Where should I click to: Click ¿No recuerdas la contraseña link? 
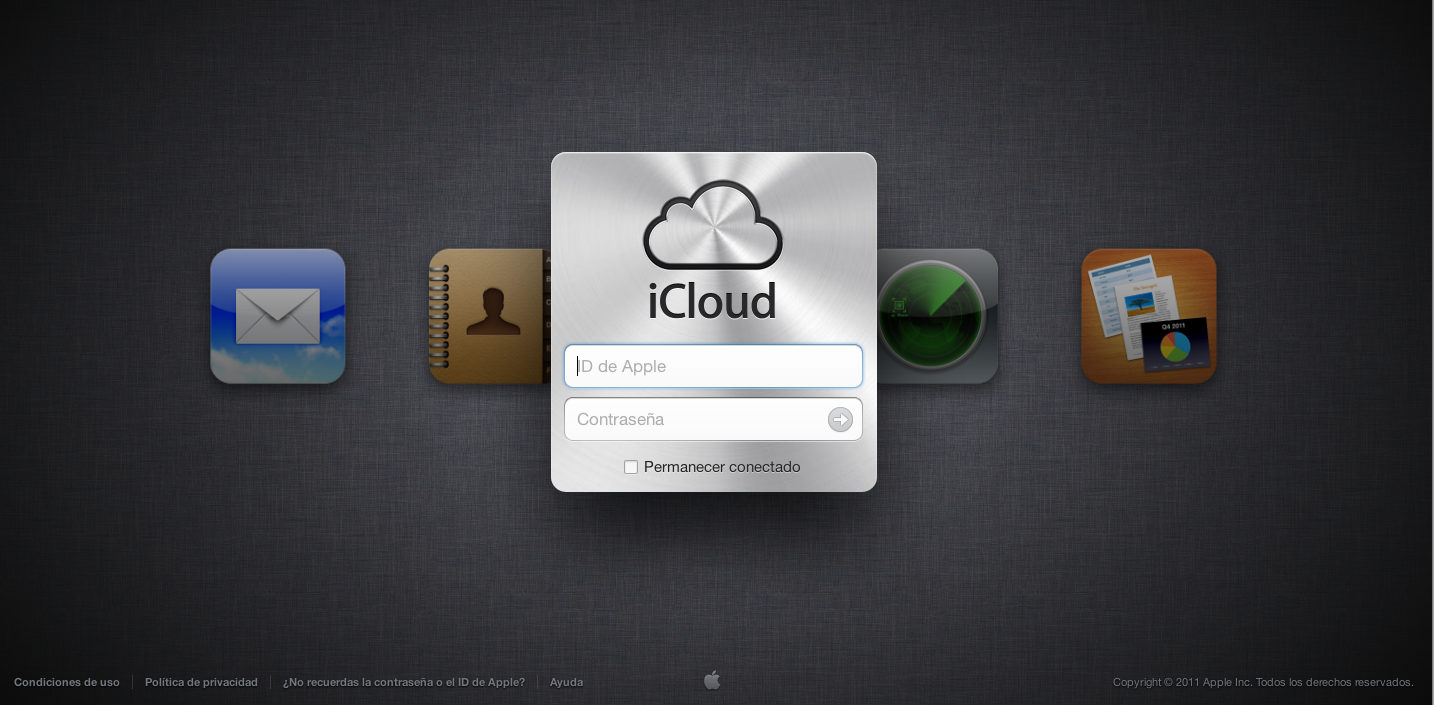click(x=404, y=682)
